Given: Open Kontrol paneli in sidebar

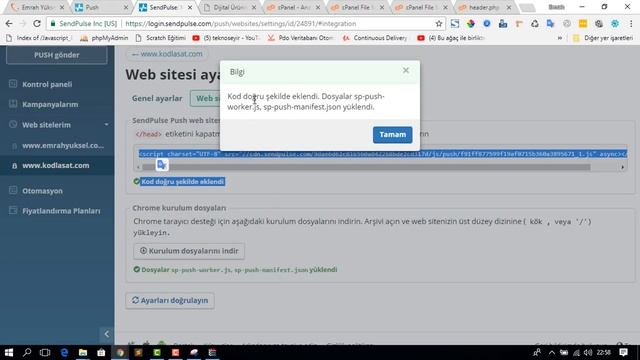Looking at the screenshot, I should coord(47,84).
